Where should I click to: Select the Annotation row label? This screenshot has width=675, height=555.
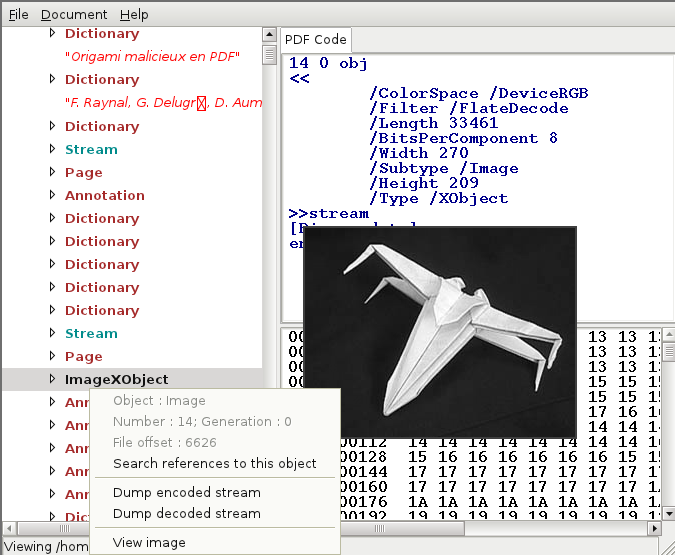click(x=105, y=195)
